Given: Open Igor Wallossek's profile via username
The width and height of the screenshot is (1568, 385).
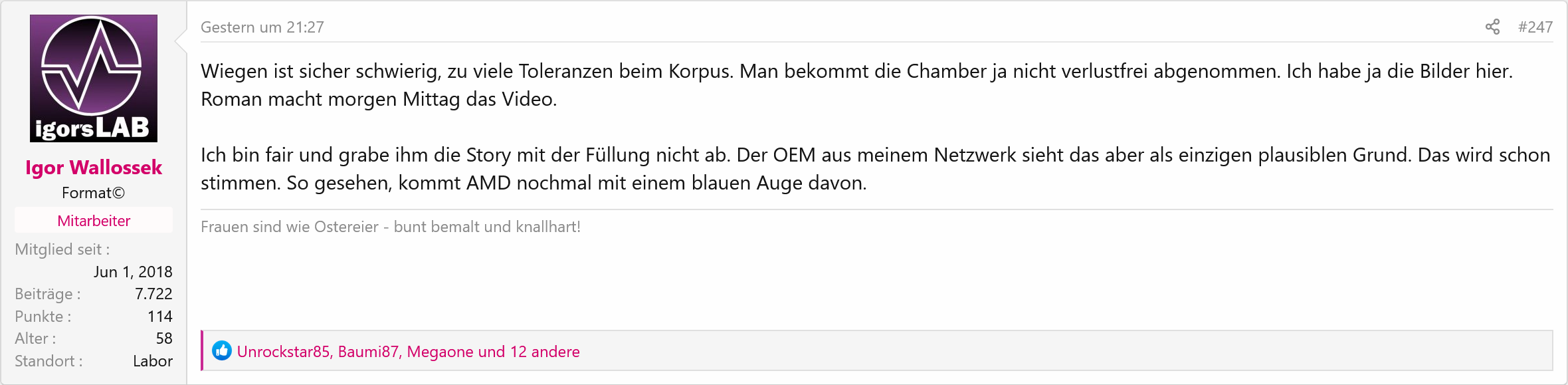Looking at the screenshot, I should [x=94, y=168].
